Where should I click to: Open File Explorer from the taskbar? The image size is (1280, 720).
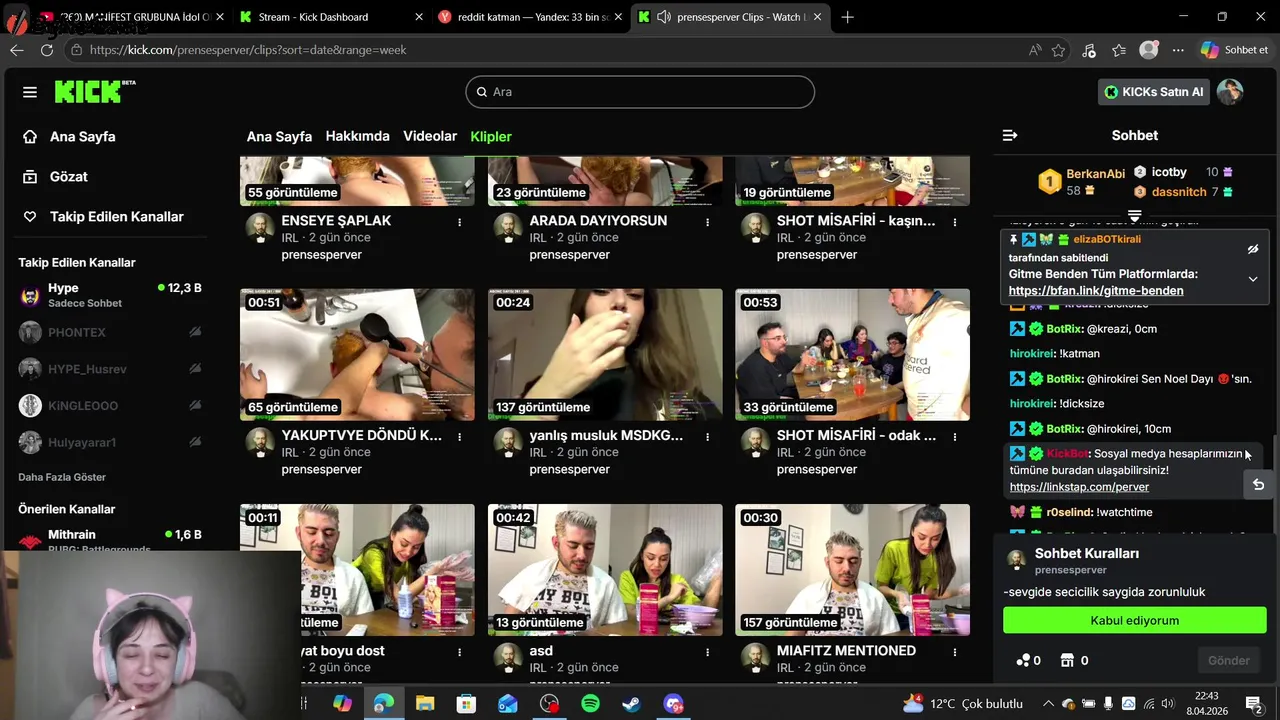tap(424, 704)
